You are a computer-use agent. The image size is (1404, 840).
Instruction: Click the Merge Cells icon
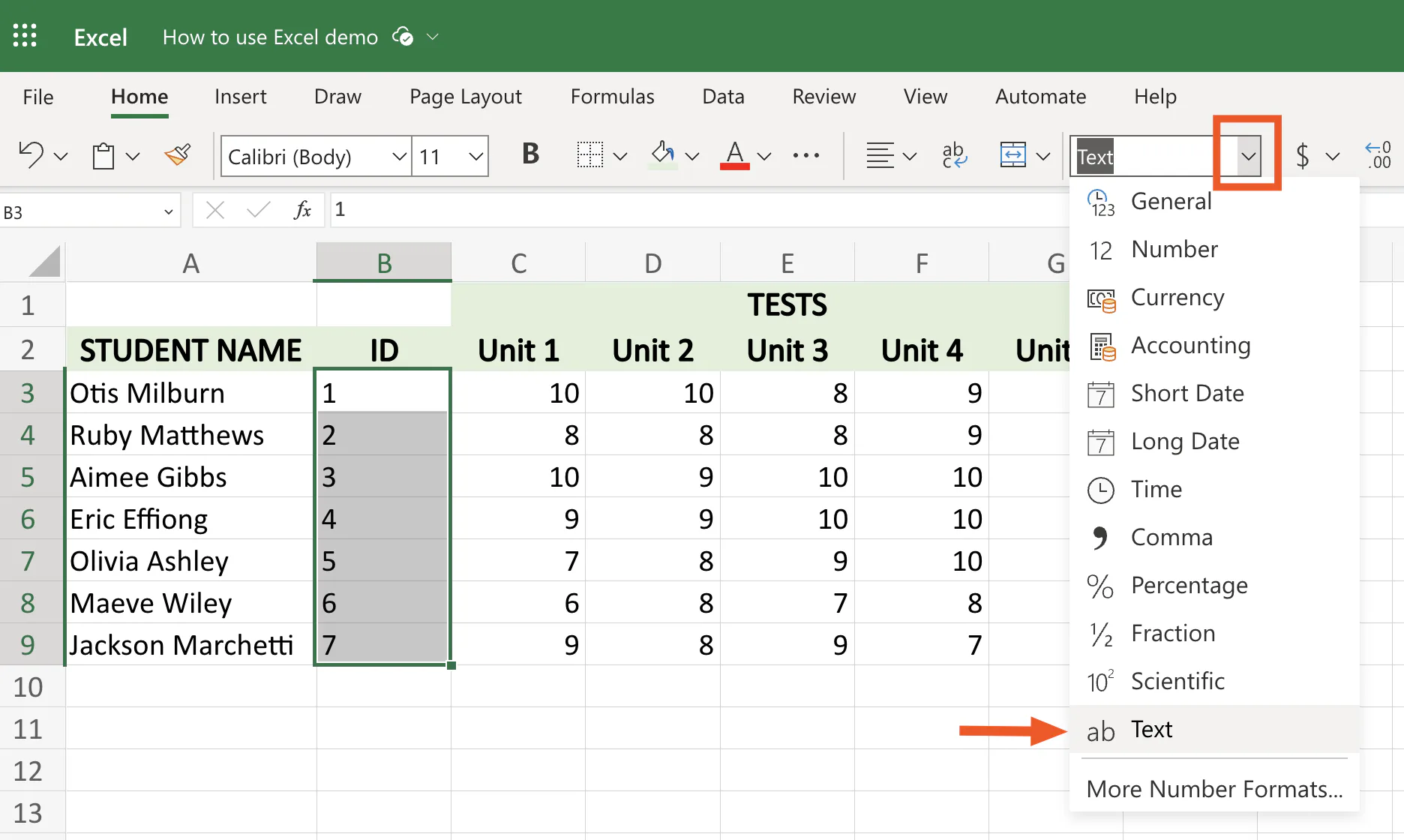(1012, 154)
